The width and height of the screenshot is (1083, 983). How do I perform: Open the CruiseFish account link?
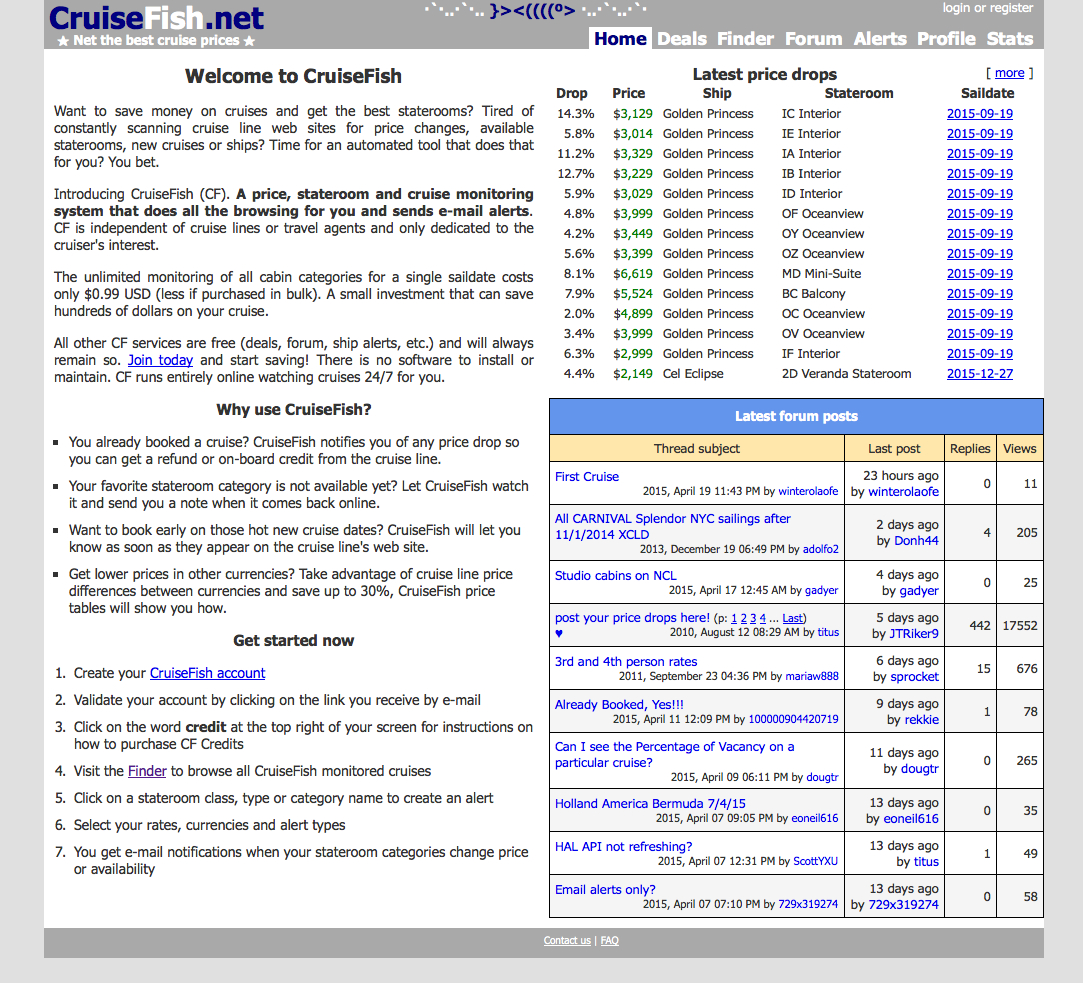[207, 673]
